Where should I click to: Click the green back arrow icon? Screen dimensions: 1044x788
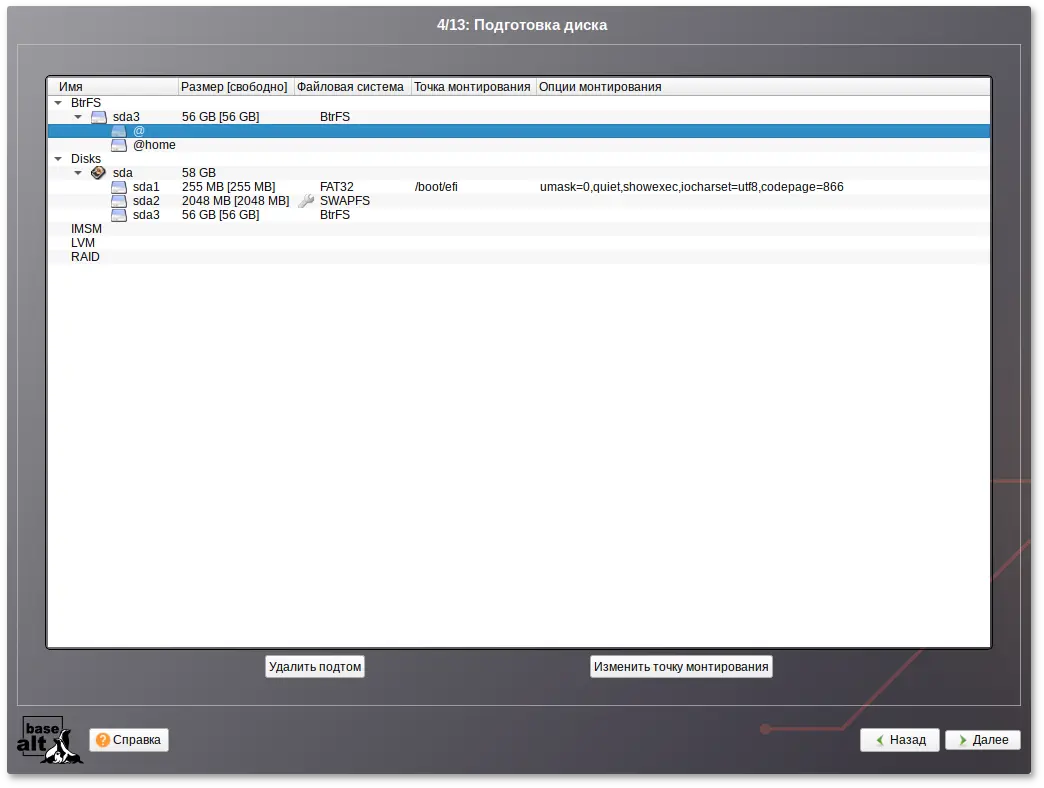click(x=880, y=740)
